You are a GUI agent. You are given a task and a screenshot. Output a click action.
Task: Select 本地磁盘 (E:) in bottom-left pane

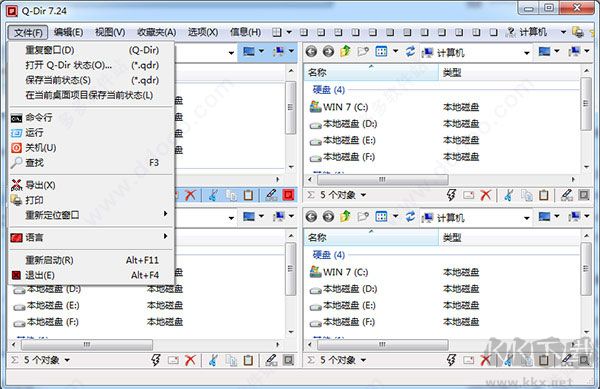pyautogui.click(x=46, y=305)
